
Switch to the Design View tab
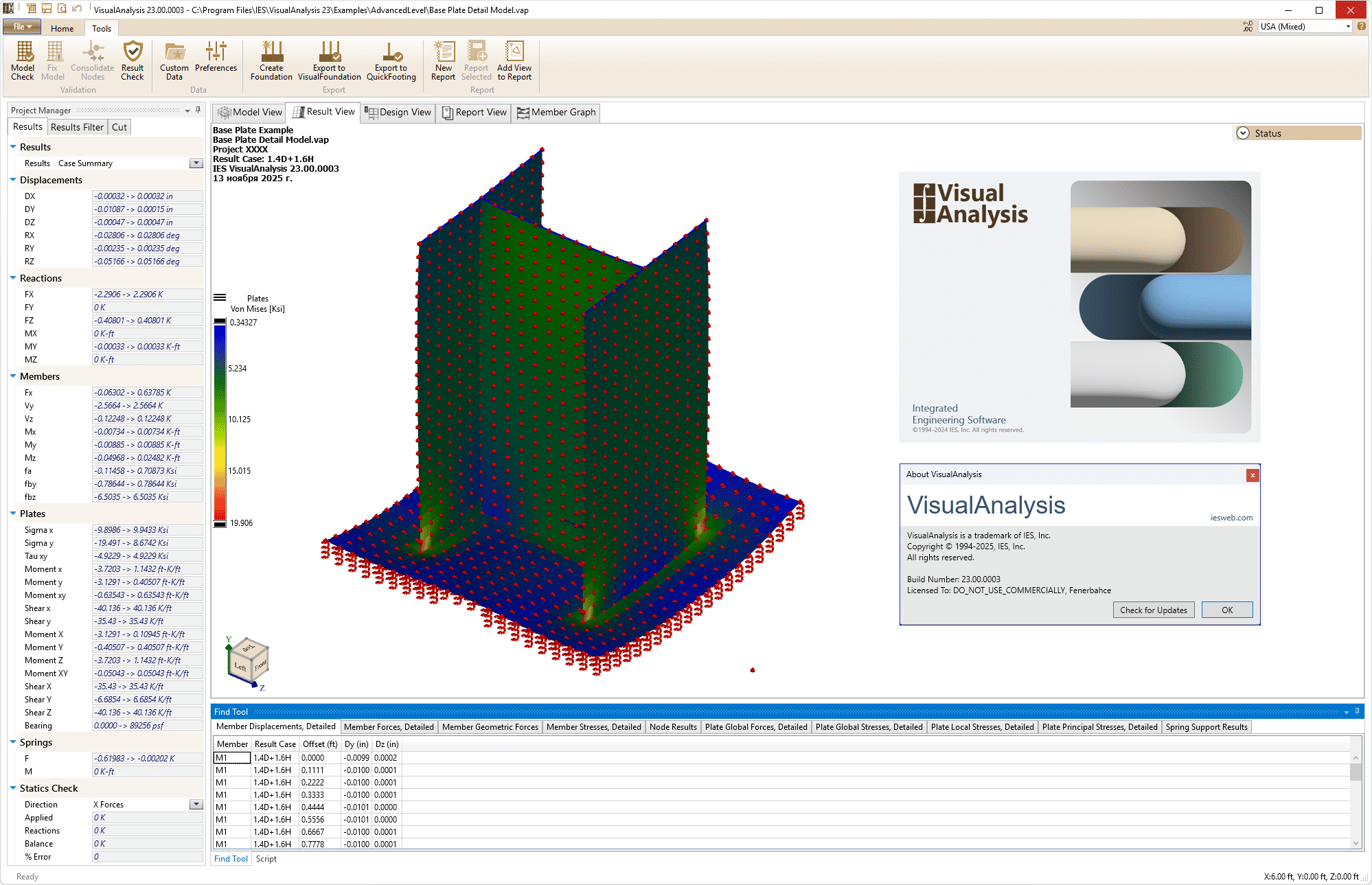(x=398, y=112)
